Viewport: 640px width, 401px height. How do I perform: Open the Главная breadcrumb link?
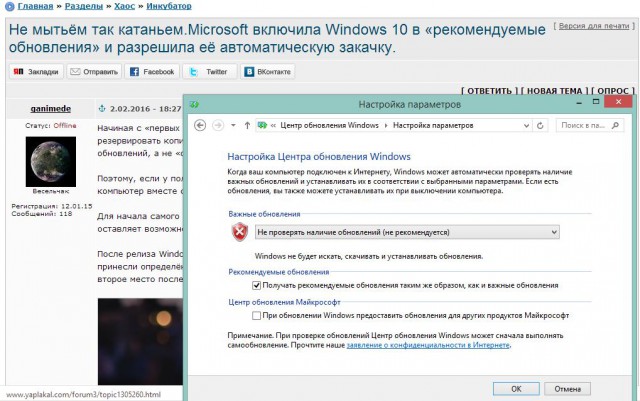(x=35, y=6)
